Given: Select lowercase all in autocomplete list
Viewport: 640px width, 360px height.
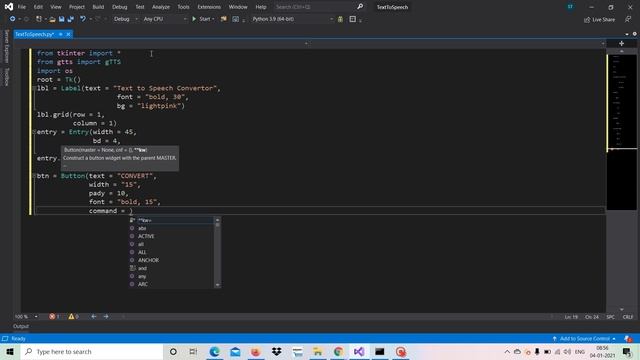Looking at the screenshot, I should click(171, 244).
